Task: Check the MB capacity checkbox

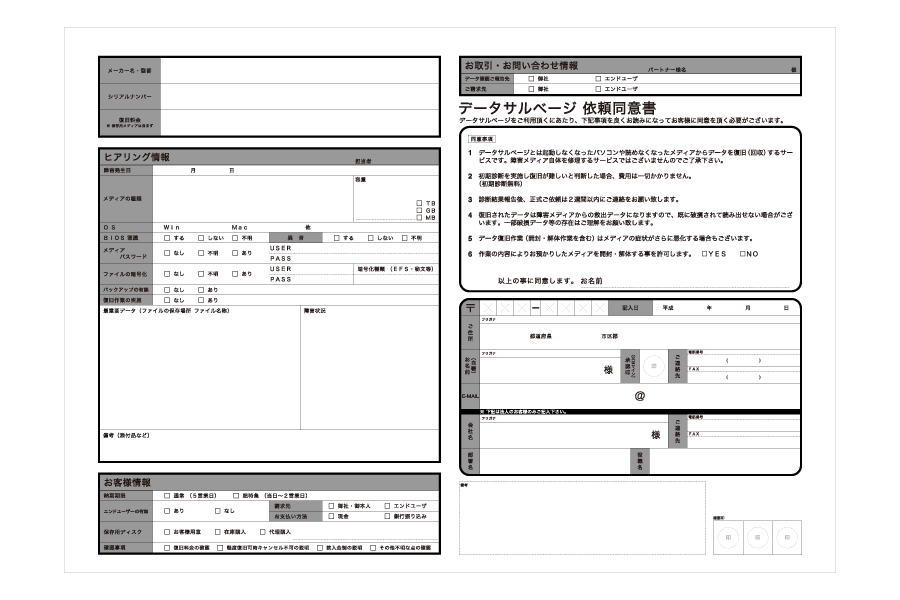Action: pos(419,218)
